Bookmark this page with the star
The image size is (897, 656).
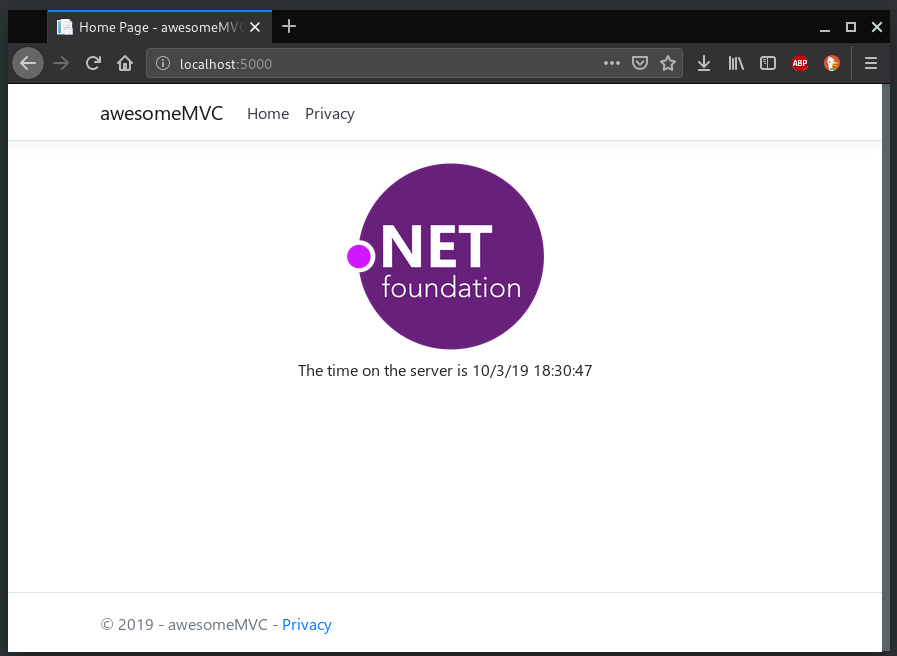pyautogui.click(x=668, y=63)
